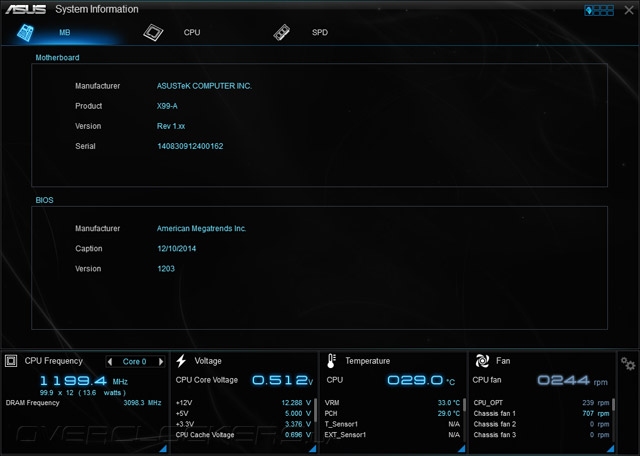The image size is (640, 456).
Task: Click the Motherboard section heading
Action: coord(57,58)
